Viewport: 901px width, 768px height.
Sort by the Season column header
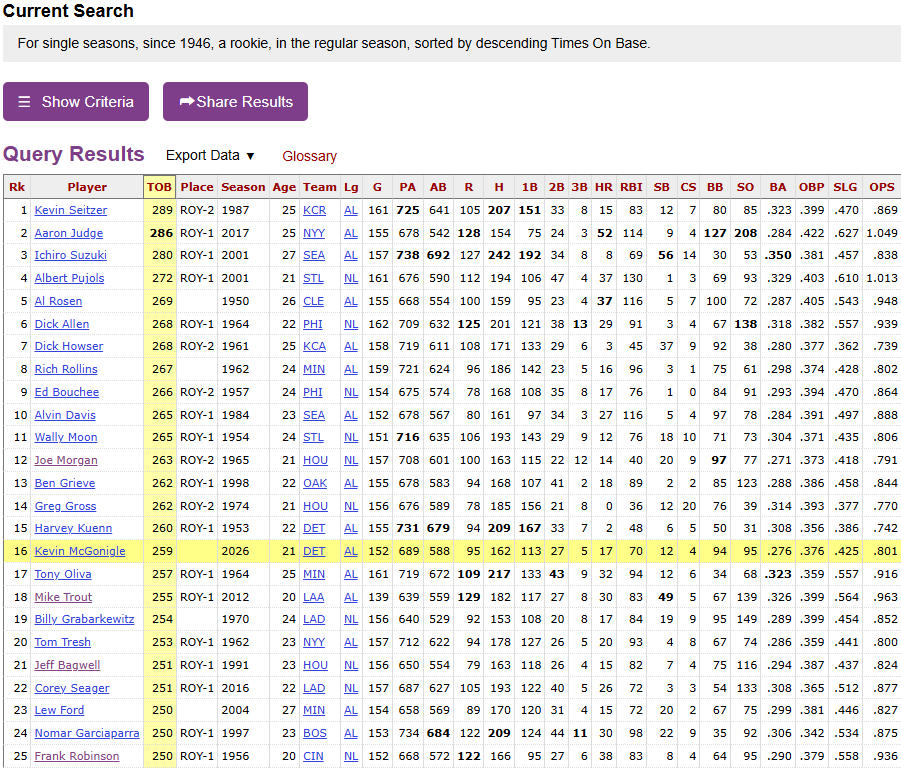point(243,187)
